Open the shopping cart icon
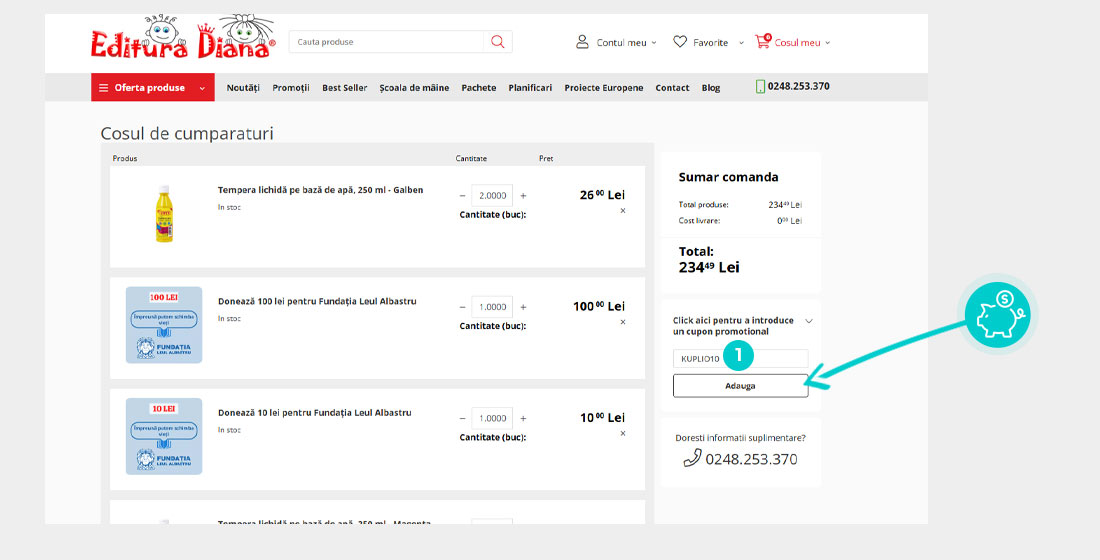This screenshot has width=1100, height=560. tap(763, 42)
